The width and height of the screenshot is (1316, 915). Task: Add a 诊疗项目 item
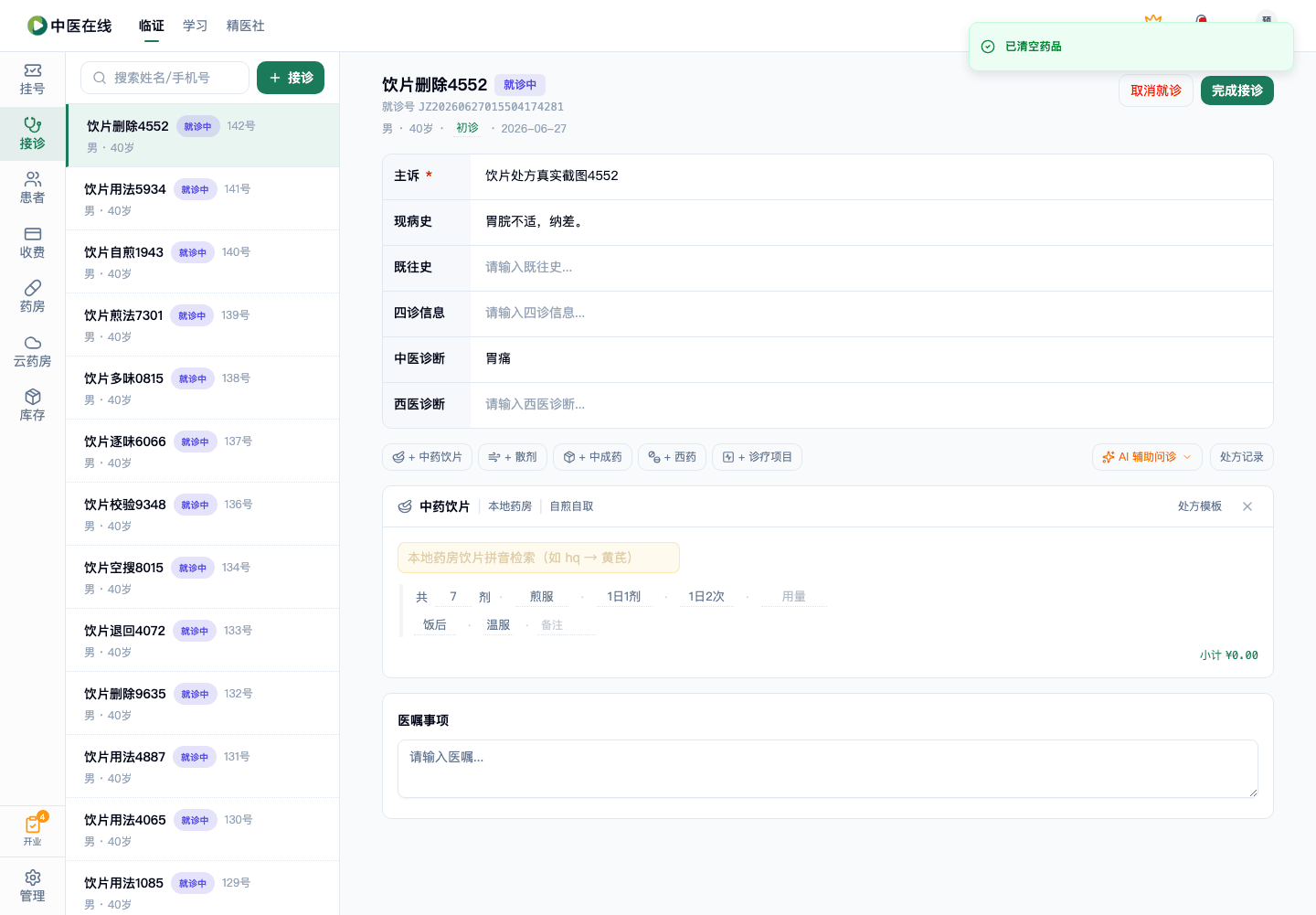coord(757,457)
